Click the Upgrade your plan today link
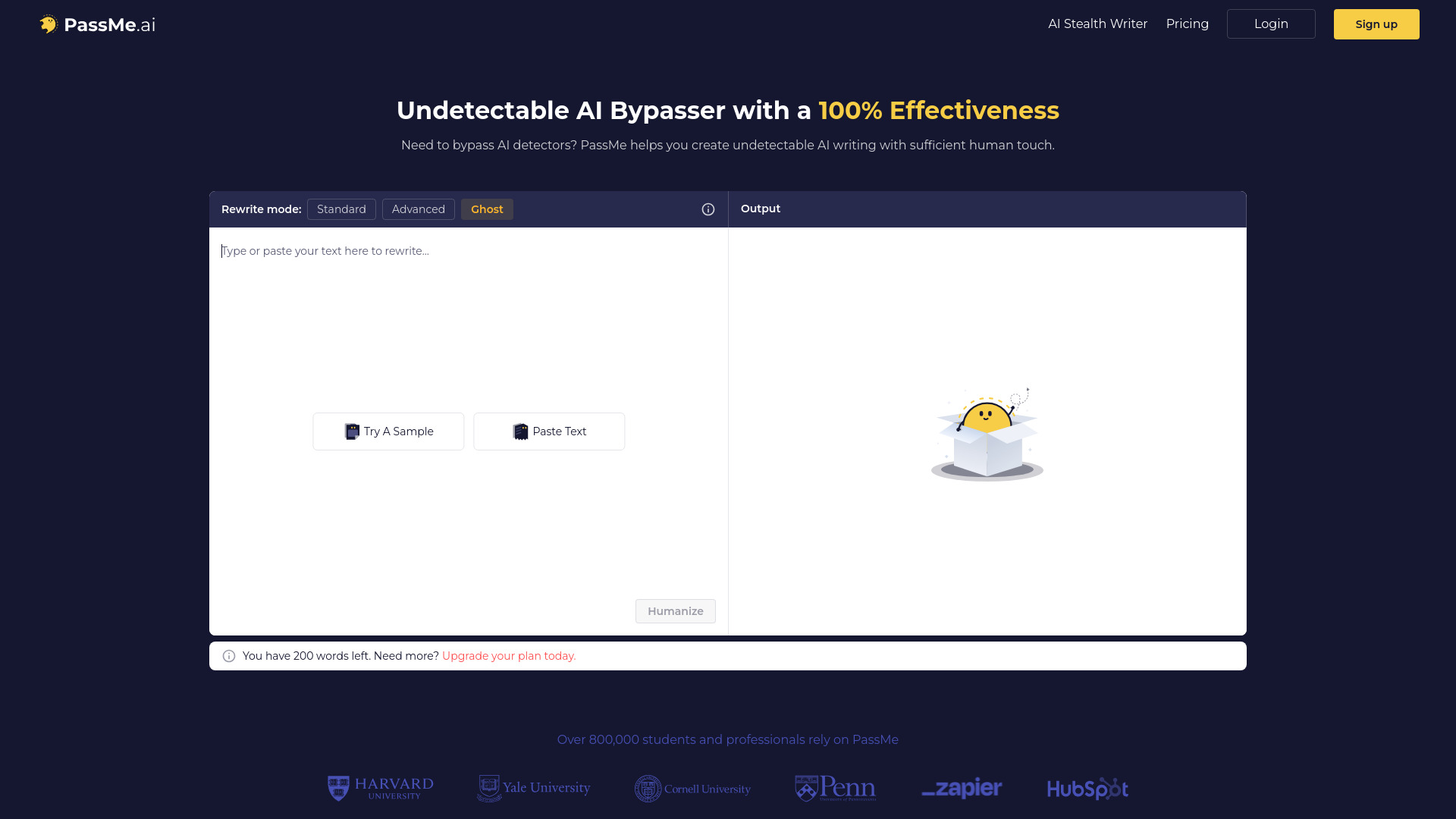This screenshot has height=819, width=1456. coord(509,655)
